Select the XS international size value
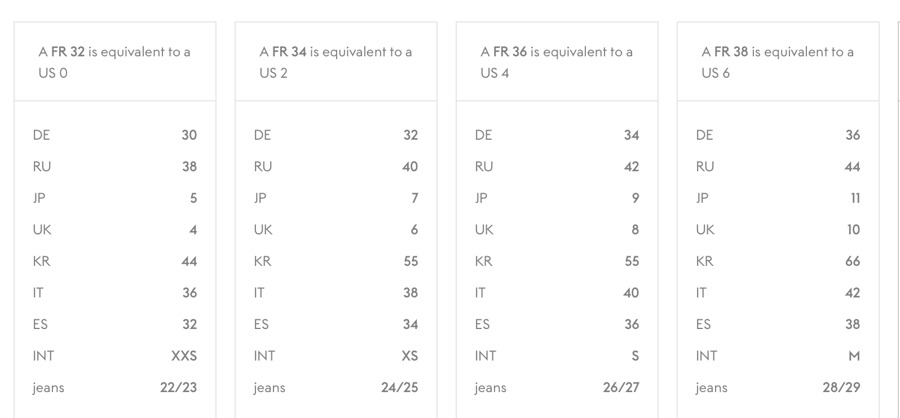 coord(409,356)
